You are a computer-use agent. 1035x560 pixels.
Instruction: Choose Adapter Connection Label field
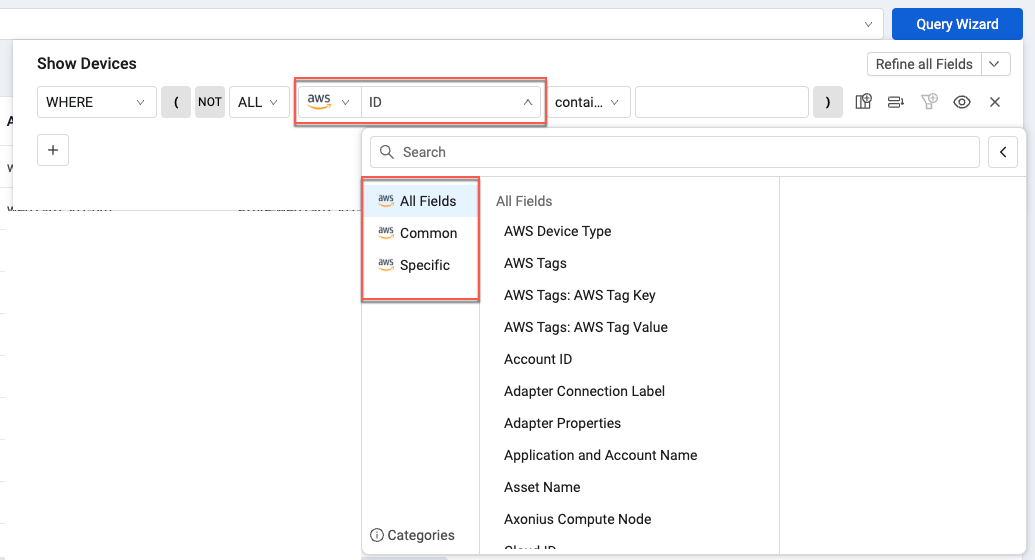click(x=584, y=391)
